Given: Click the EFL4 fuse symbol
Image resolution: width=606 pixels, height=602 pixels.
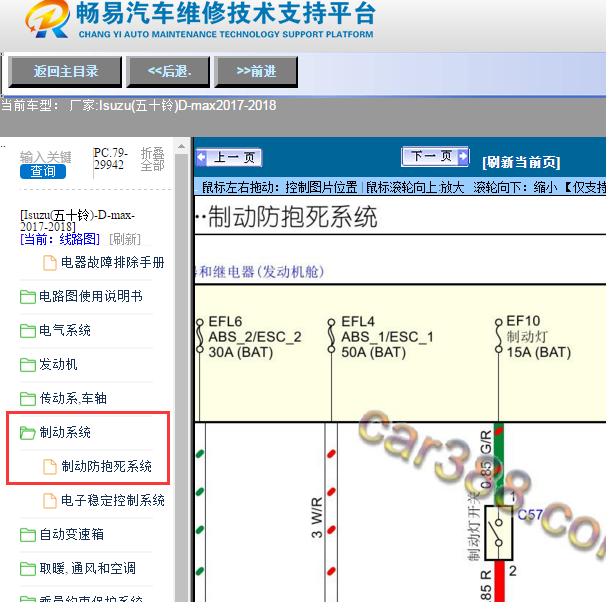Looking at the screenshot, I should 331,336.
